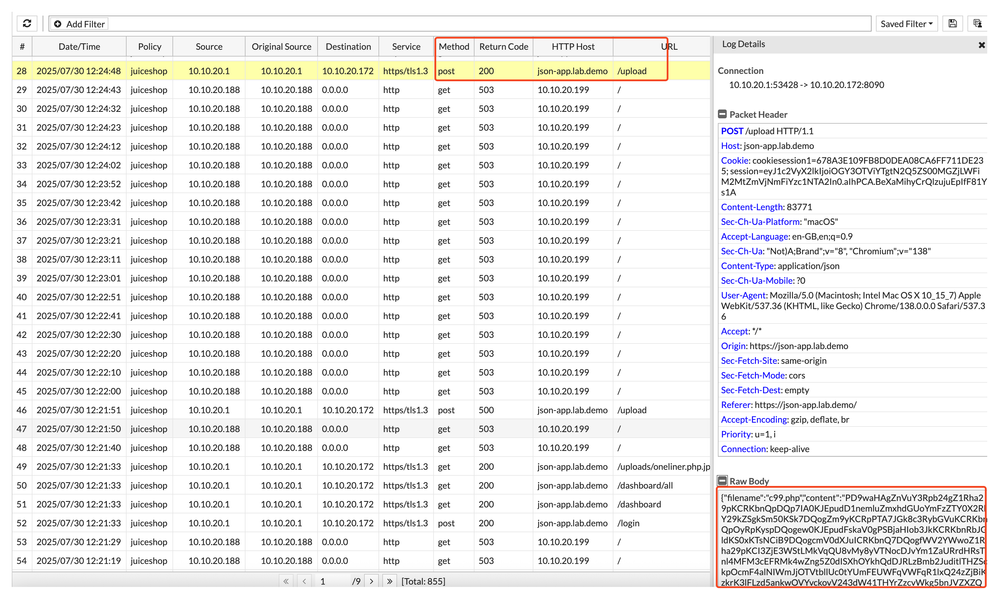999x599 pixels.
Task: Sort by the Date/Time column header
Action: (x=79, y=46)
